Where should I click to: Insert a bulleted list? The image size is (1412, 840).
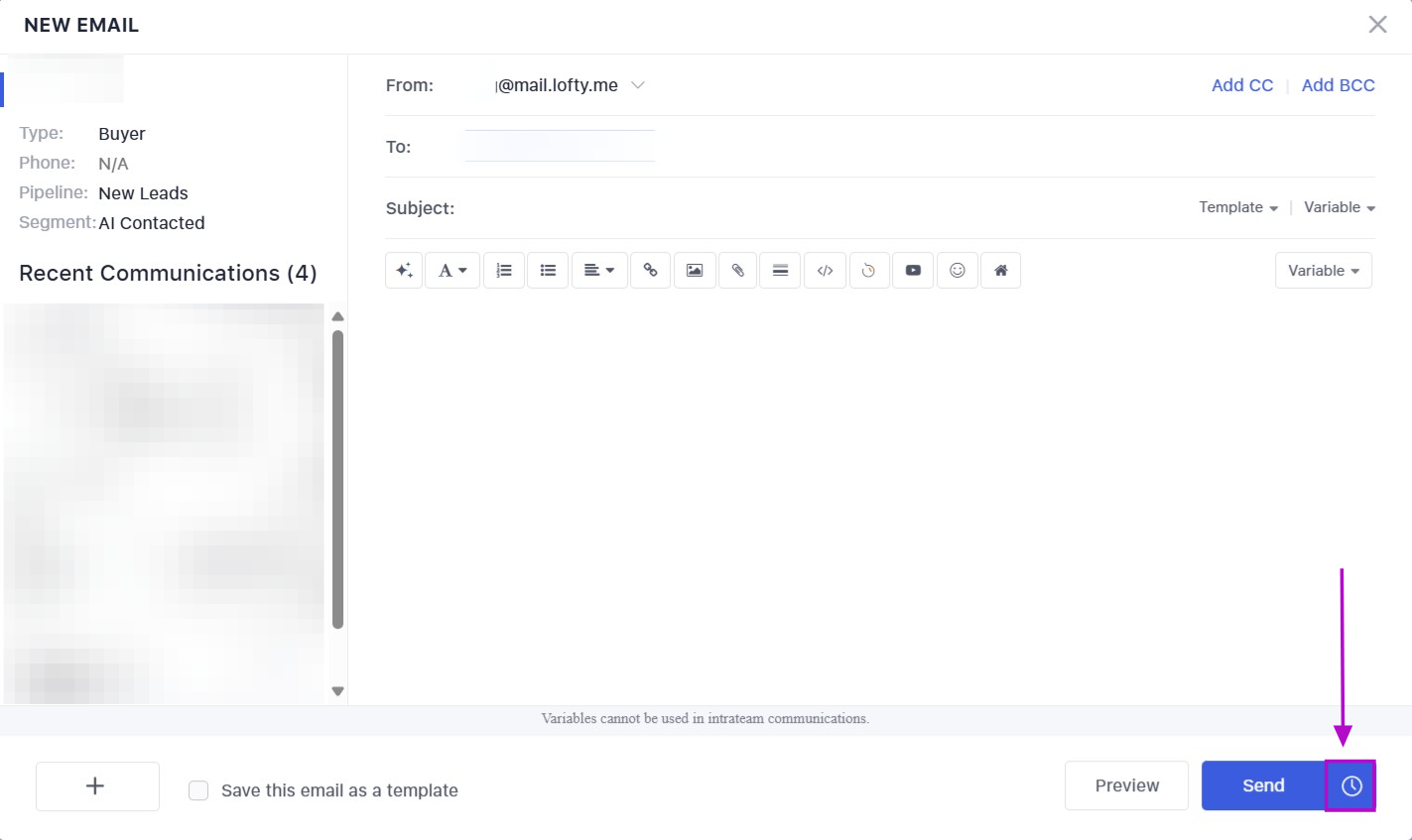(x=548, y=271)
